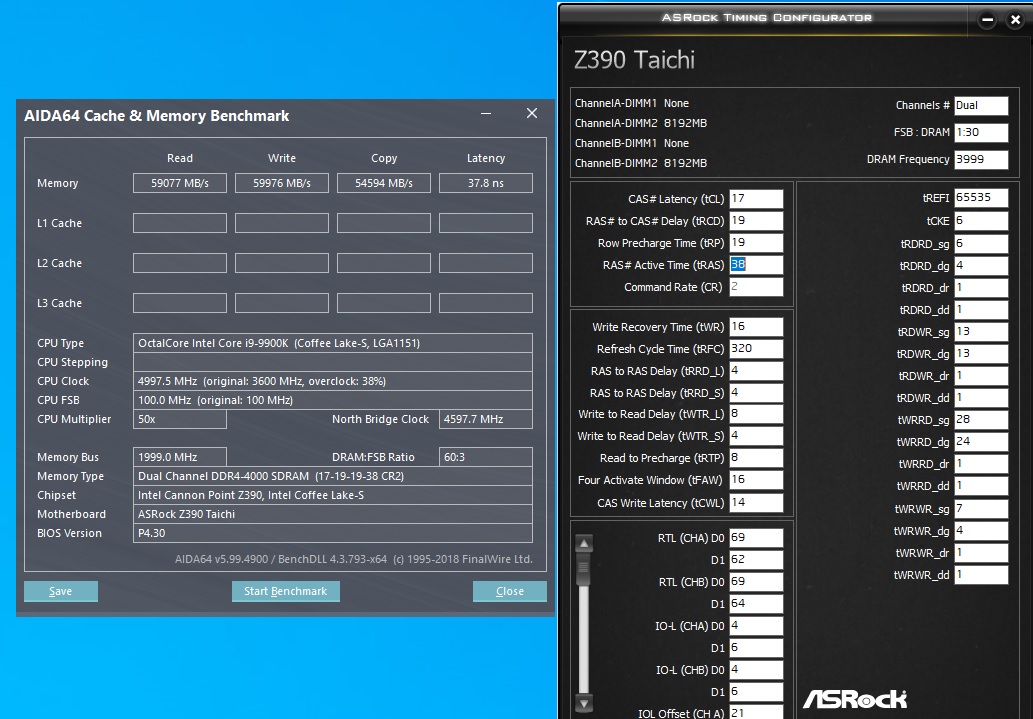Click the Channels # field showing Dual
The height and width of the screenshot is (719, 1033).
point(981,105)
